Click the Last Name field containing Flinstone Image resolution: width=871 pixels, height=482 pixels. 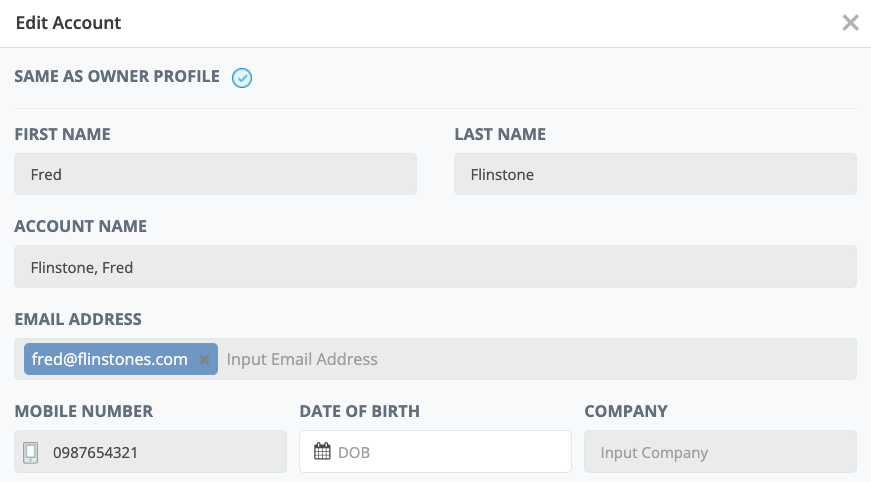point(654,174)
